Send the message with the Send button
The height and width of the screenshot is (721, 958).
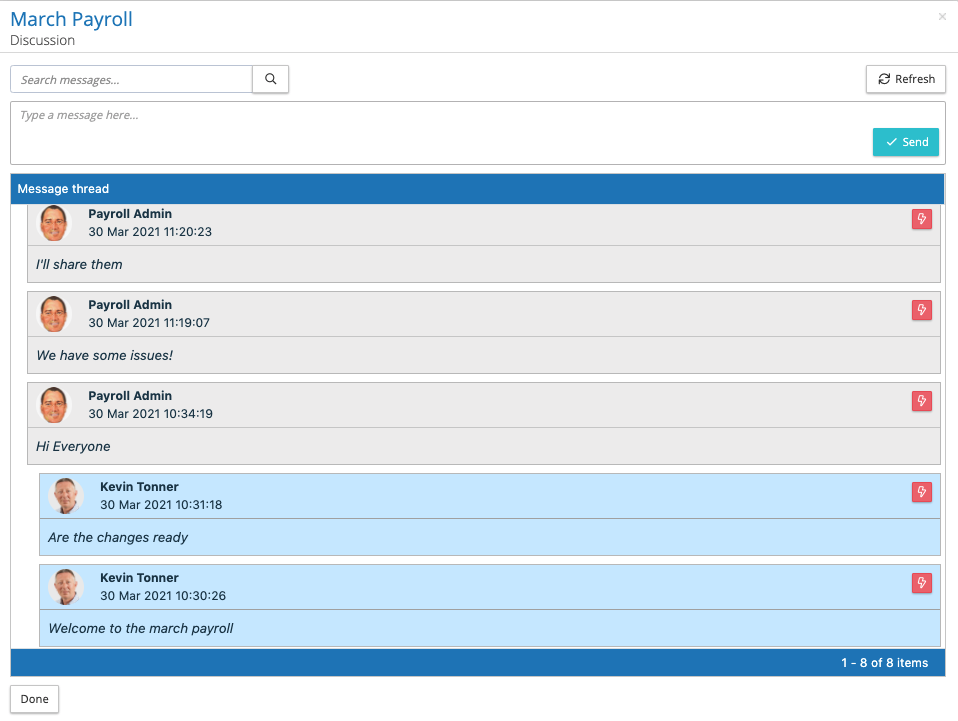click(x=905, y=142)
